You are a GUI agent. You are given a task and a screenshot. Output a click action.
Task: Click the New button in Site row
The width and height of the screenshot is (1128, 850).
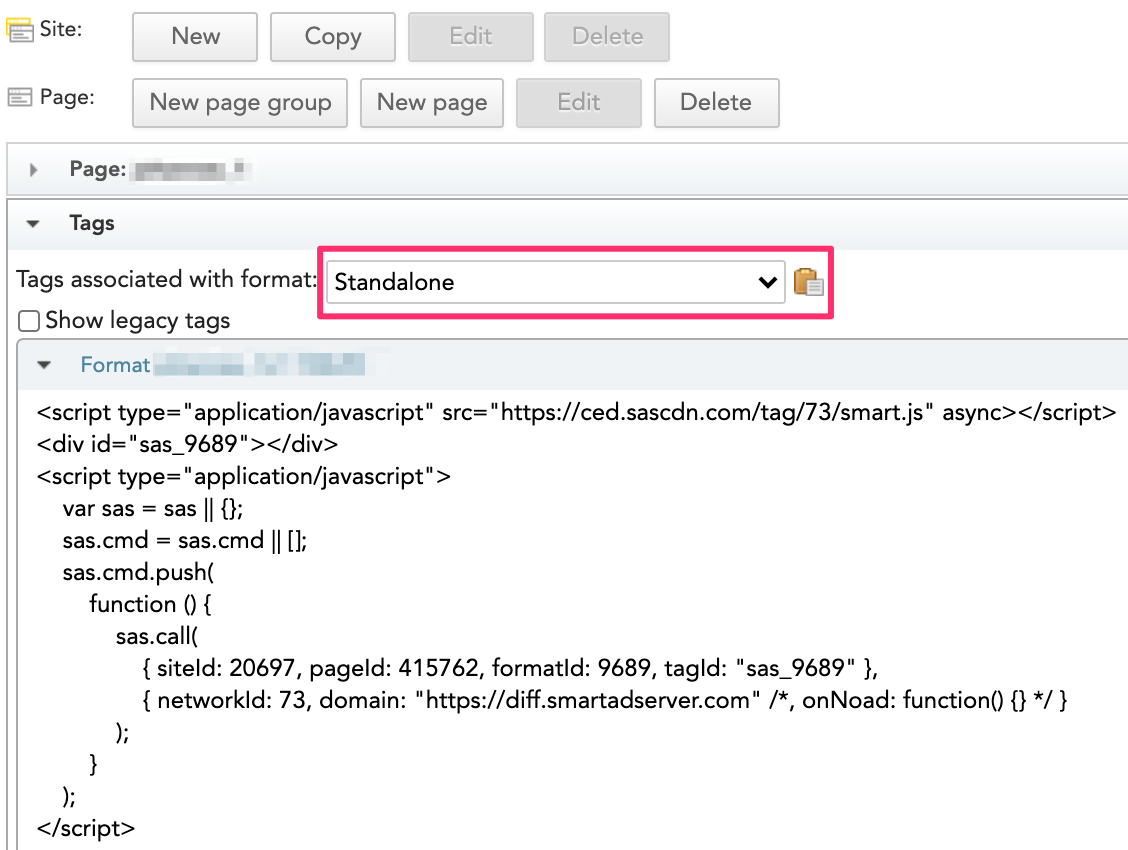pyautogui.click(x=195, y=37)
